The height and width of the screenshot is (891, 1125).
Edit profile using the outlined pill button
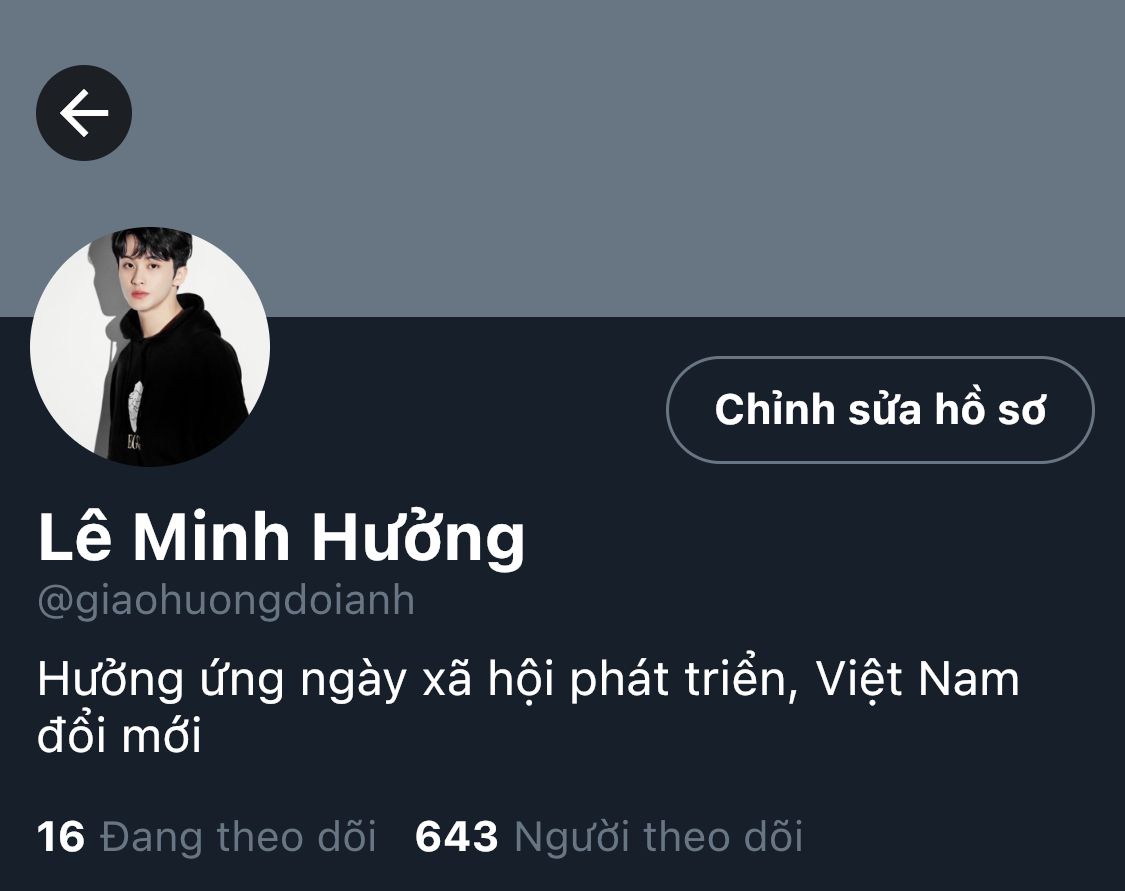tap(880, 410)
